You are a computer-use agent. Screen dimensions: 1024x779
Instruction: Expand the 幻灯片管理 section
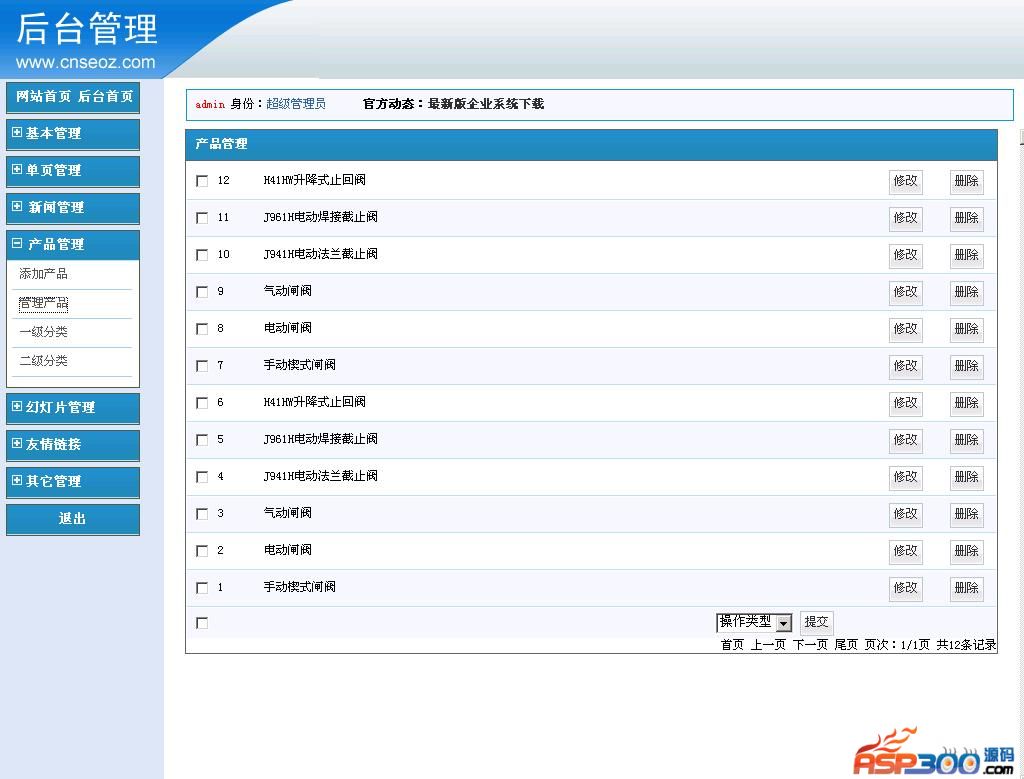point(72,408)
